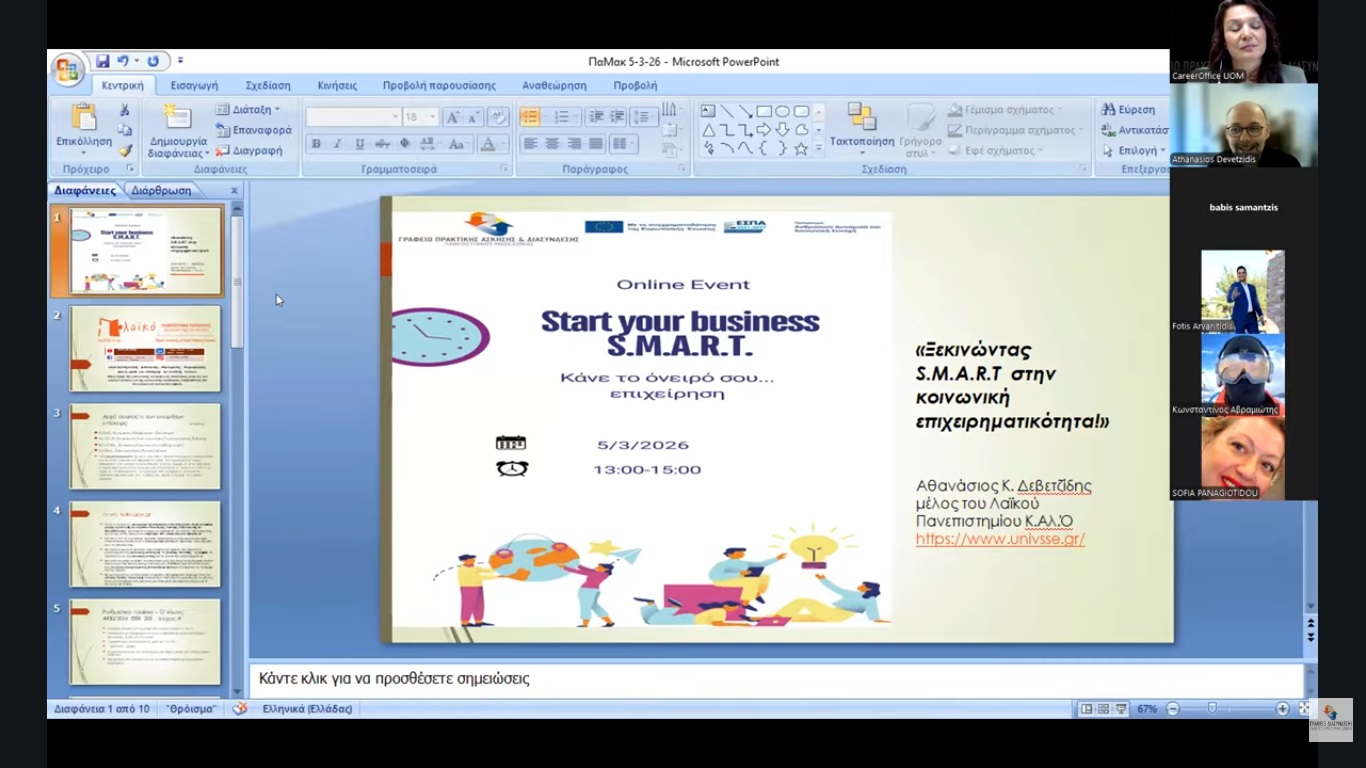Viewport: 1366px width, 768px height.
Task: Switch to the Διάρθρωση outline tab
Action: coord(161,190)
